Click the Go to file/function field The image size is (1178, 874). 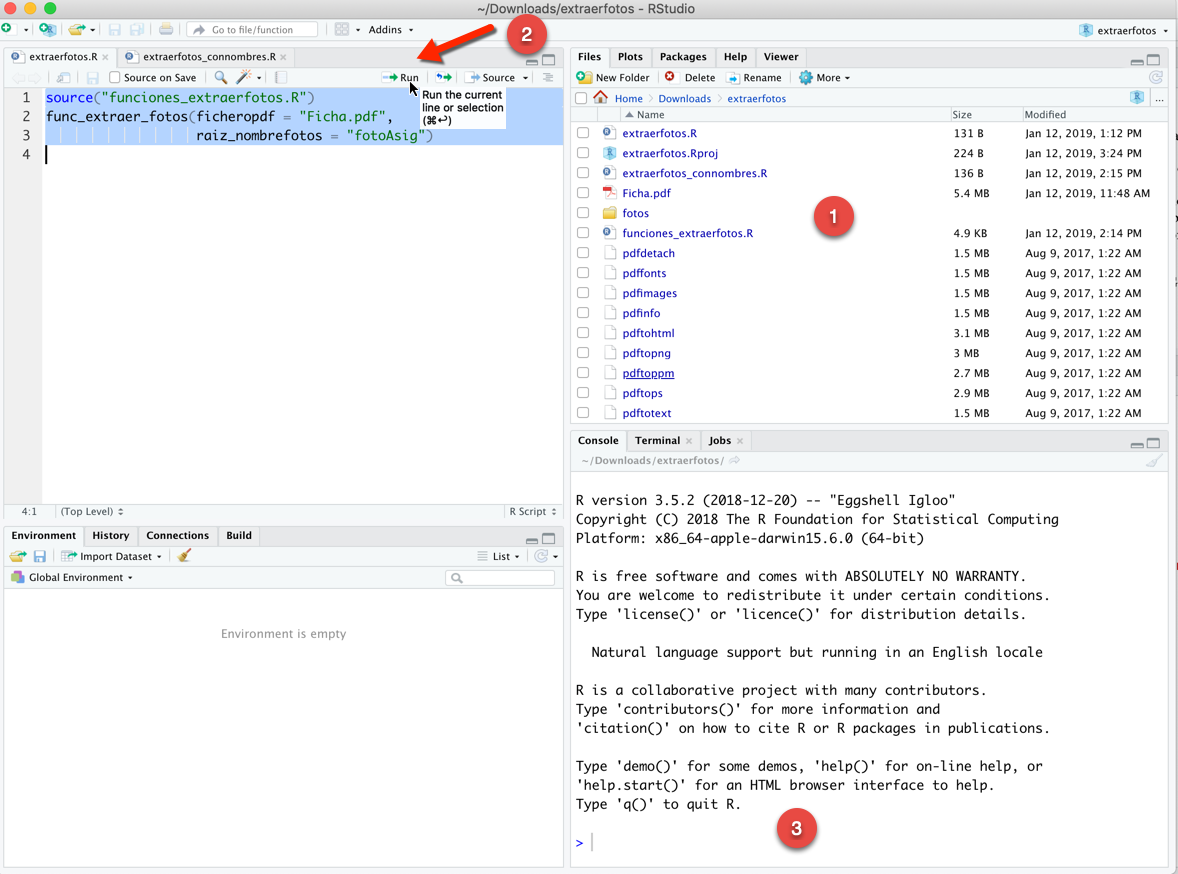point(253,29)
